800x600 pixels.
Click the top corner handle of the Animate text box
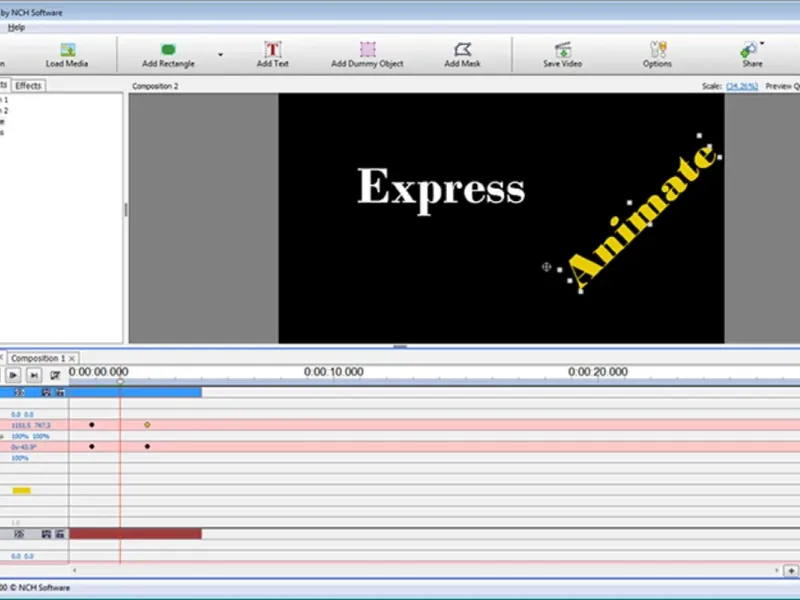pyautogui.click(x=699, y=136)
